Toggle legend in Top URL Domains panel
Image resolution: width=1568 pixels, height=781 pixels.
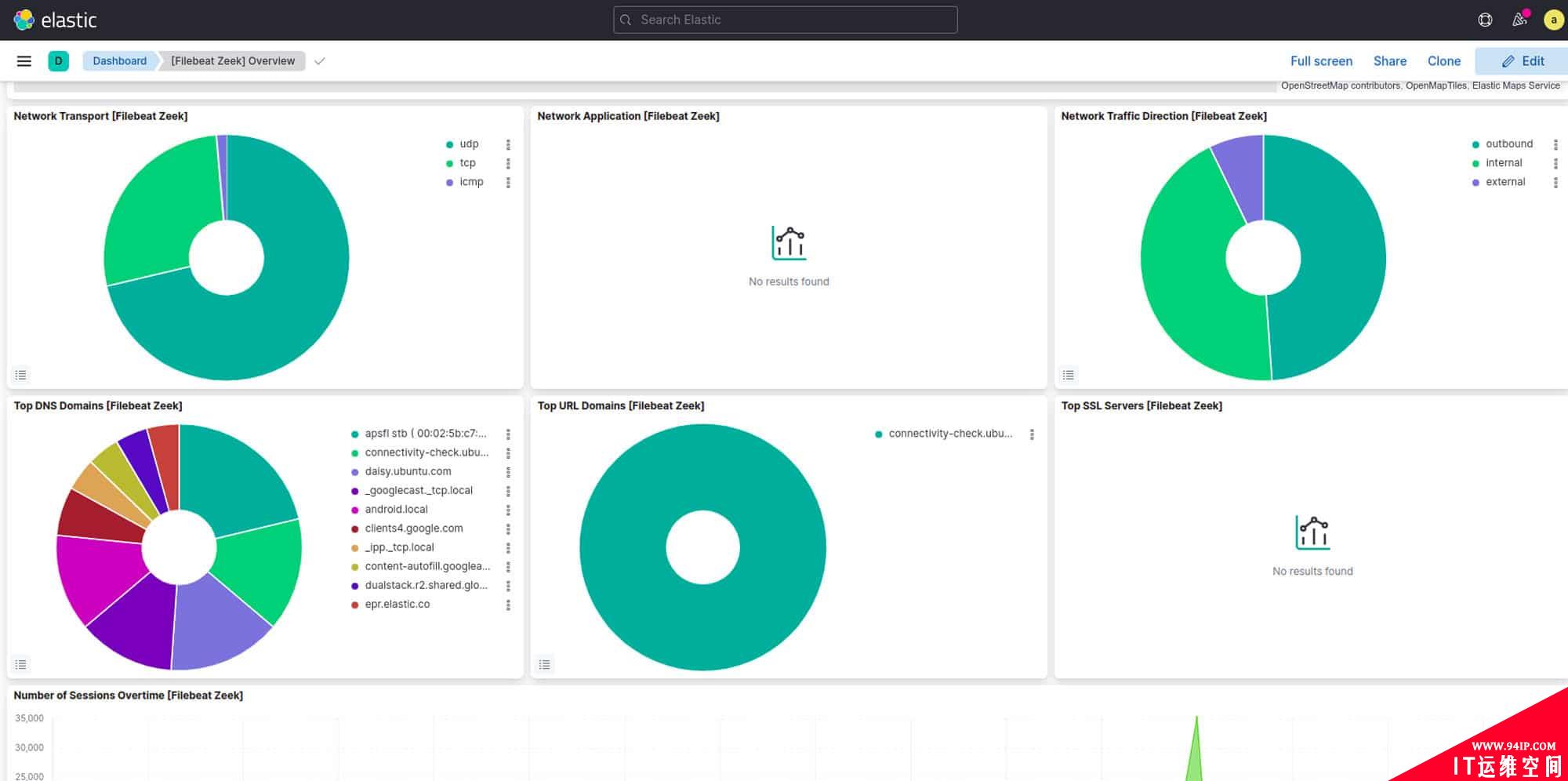tap(545, 665)
